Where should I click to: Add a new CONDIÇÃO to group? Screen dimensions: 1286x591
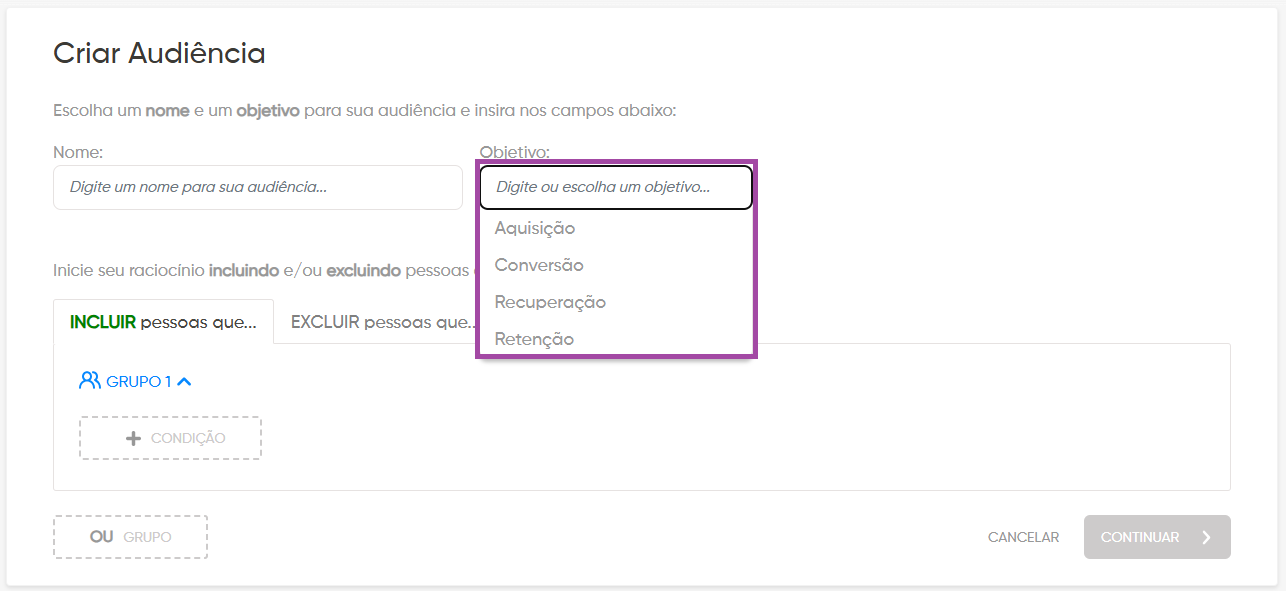coord(170,438)
